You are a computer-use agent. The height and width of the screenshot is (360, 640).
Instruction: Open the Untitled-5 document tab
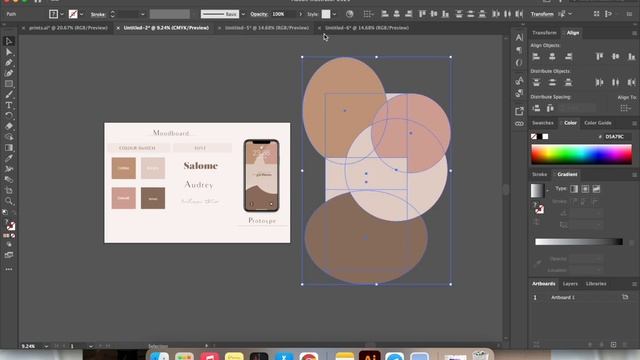point(267,28)
